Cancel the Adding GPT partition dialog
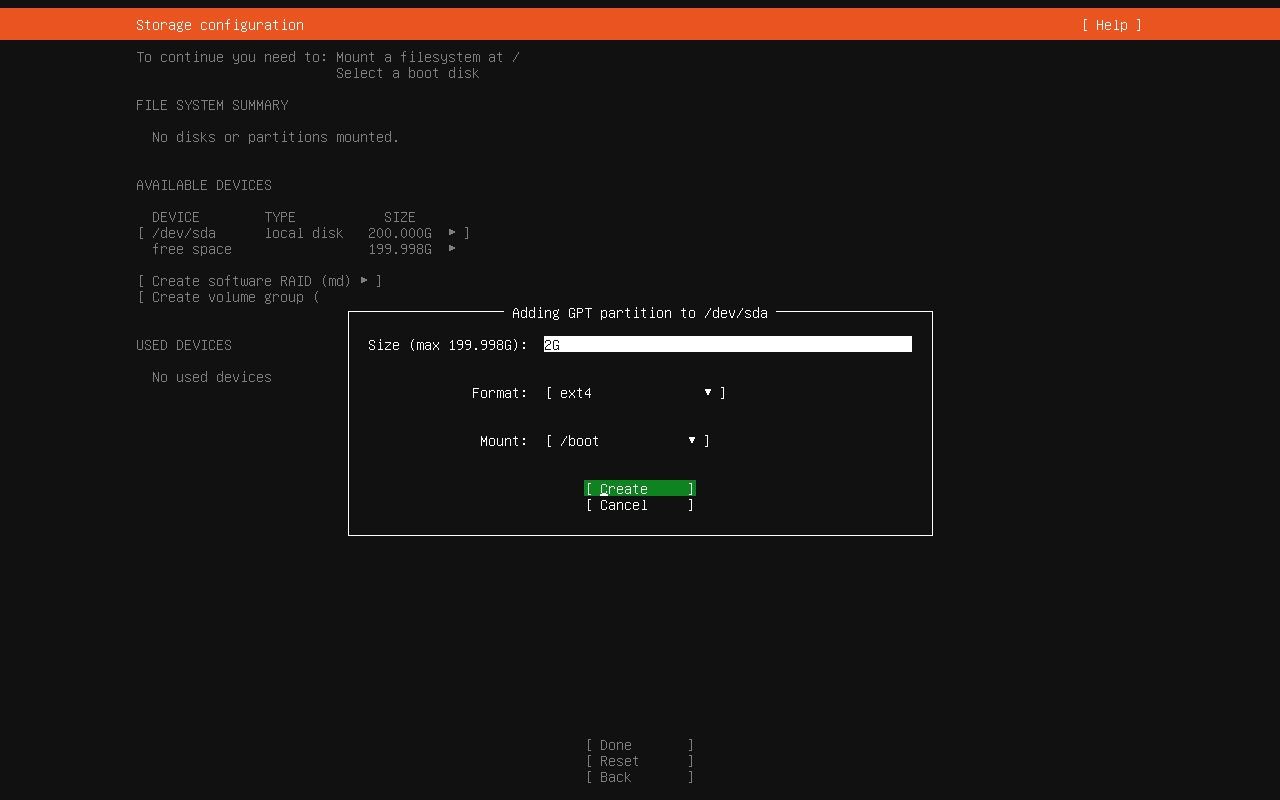The width and height of the screenshot is (1280, 800). 639,505
